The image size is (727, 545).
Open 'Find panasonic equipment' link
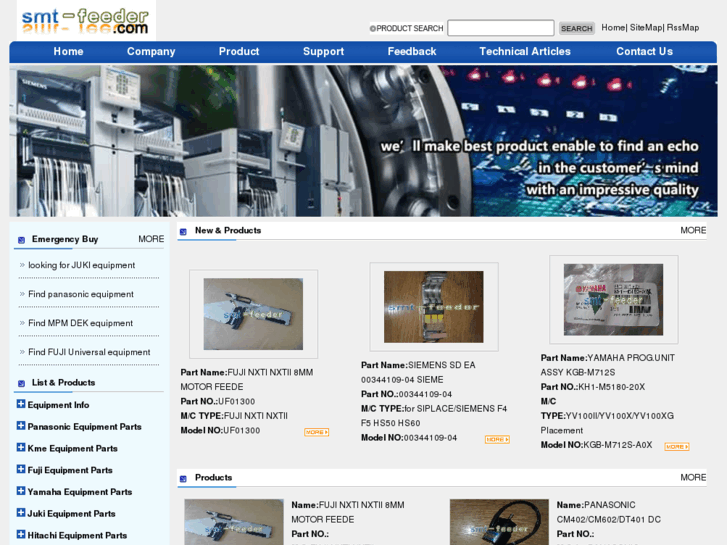81,294
